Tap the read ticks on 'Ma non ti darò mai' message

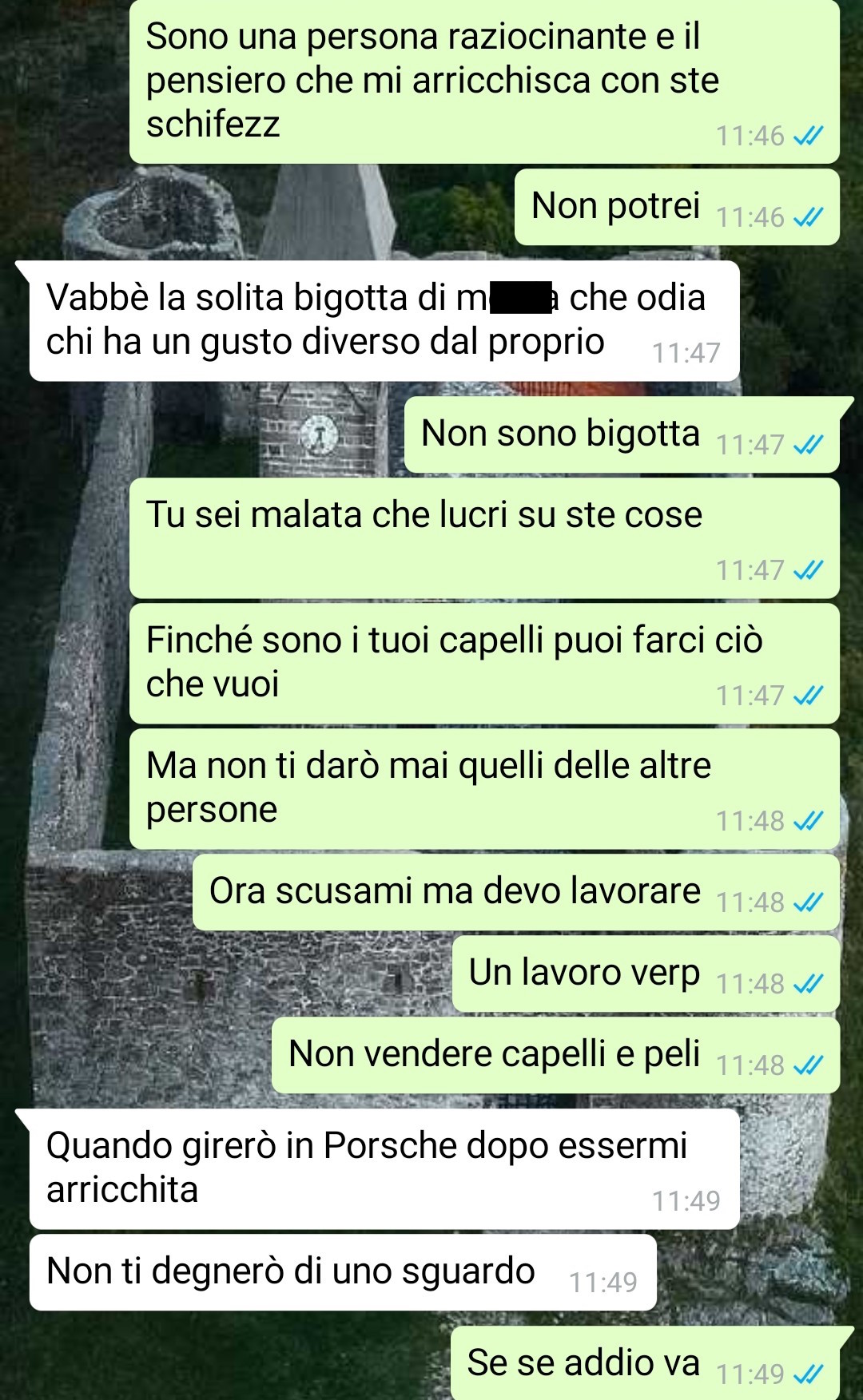pos(808,821)
